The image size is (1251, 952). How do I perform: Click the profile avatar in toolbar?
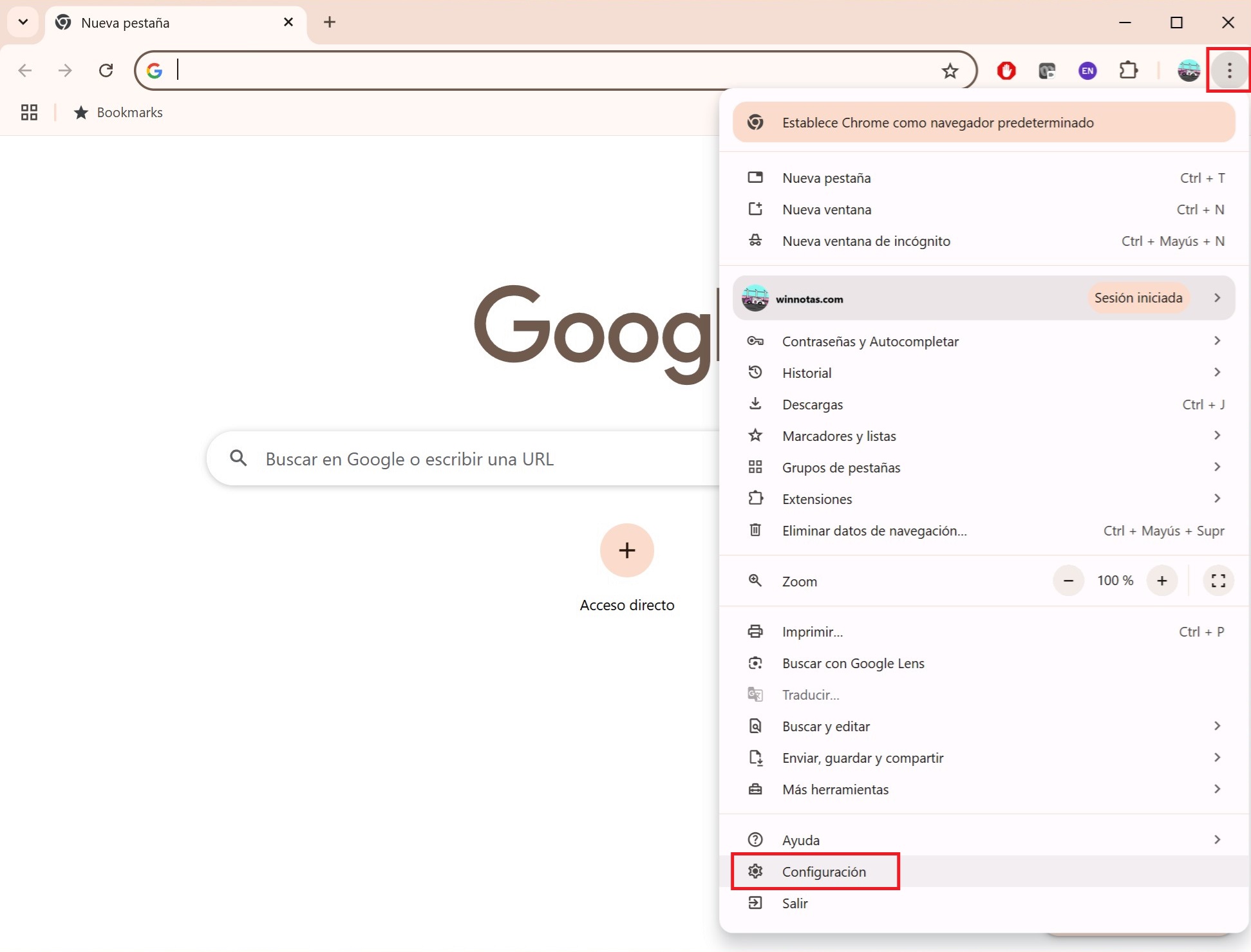1189,70
